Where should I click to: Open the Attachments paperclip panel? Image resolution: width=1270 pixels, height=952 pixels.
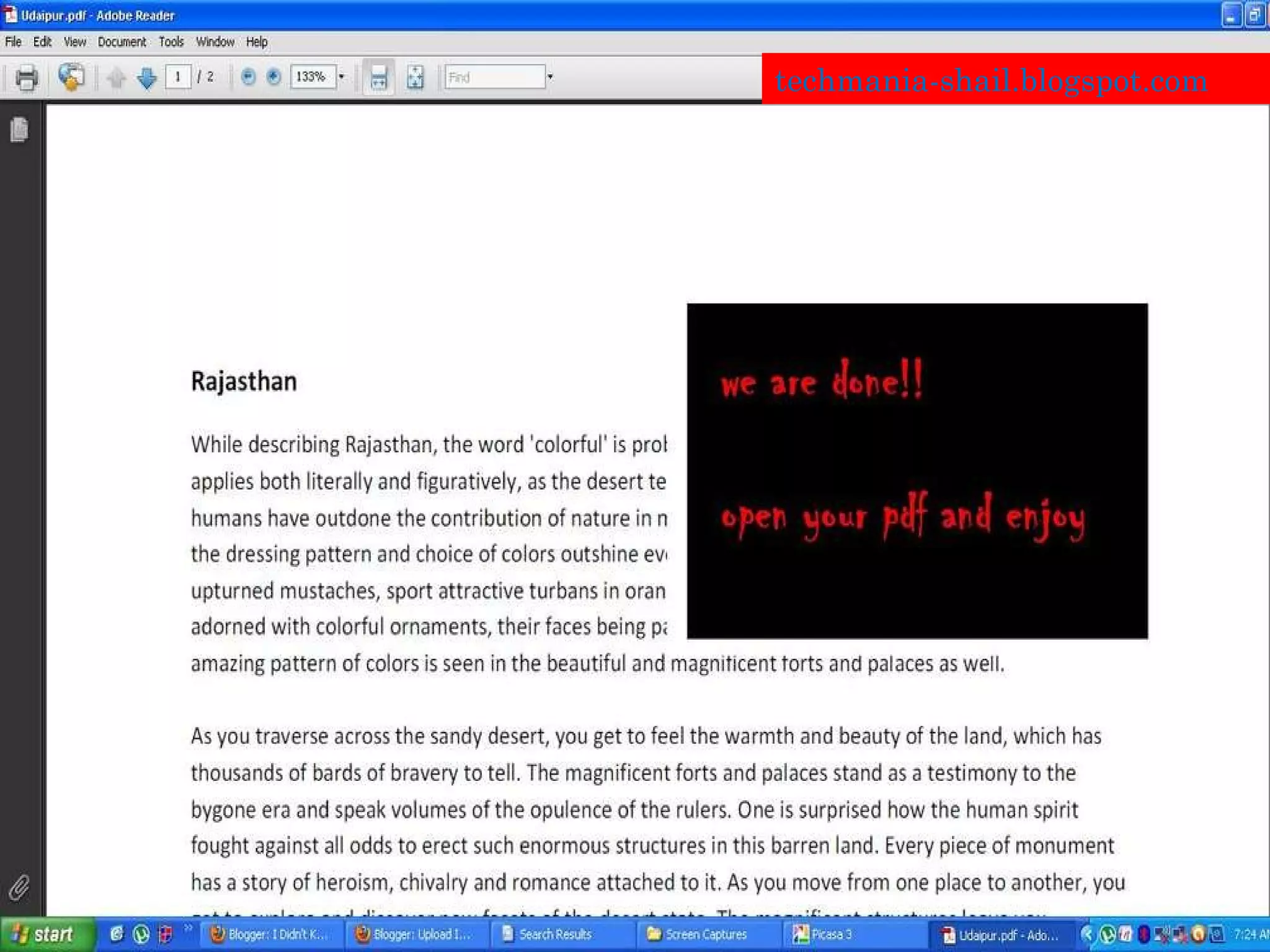pyautogui.click(x=19, y=888)
